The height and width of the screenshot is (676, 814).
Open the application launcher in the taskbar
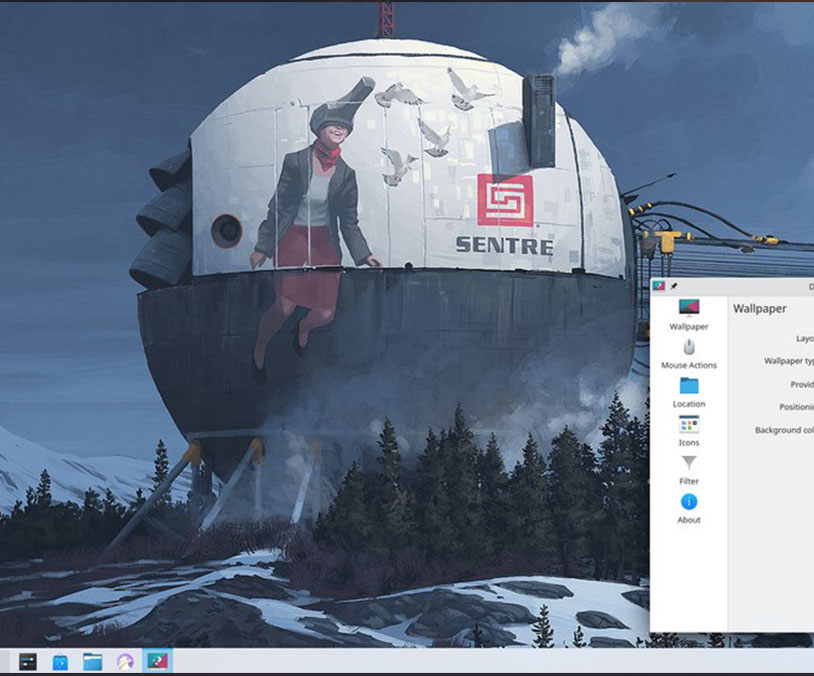[x=6, y=660]
